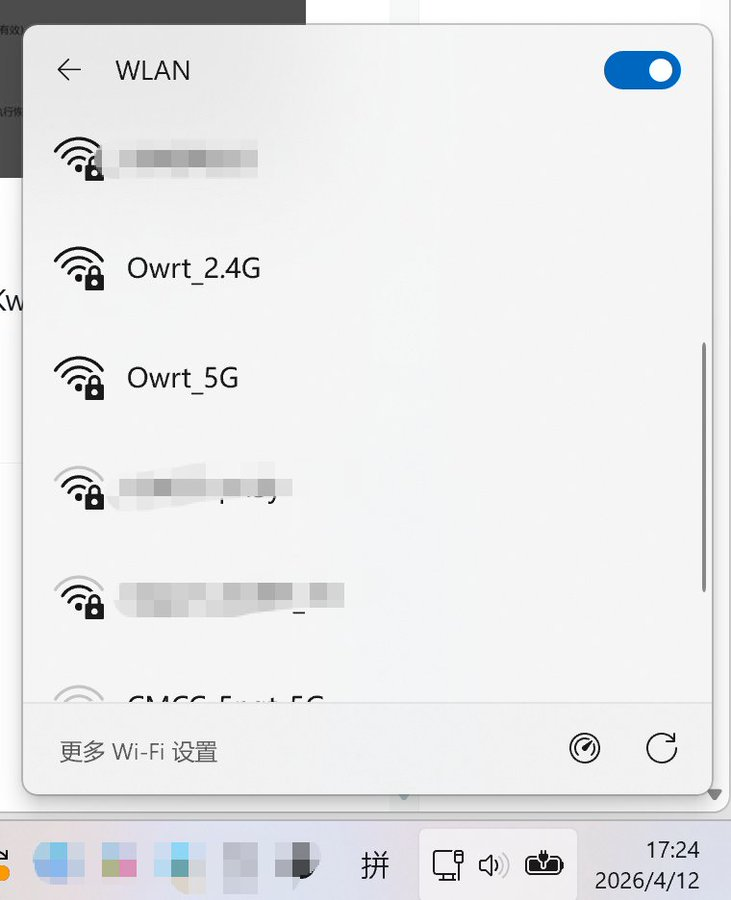Switch the 拼 input method indicator
731x900 pixels.
(375, 865)
